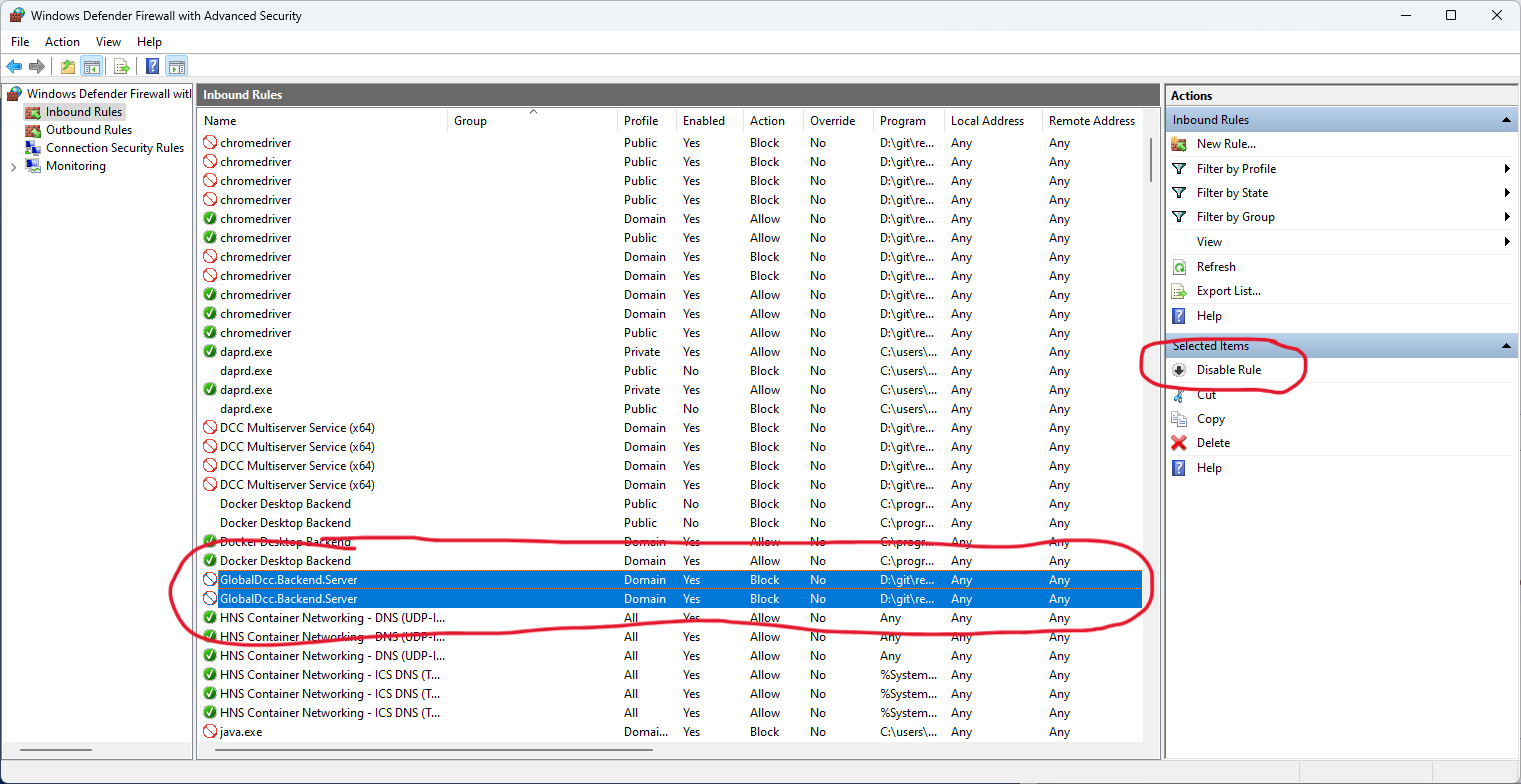This screenshot has height=784, width=1521.
Task: Sort rules by the Override column header
Action: click(838, 121)
